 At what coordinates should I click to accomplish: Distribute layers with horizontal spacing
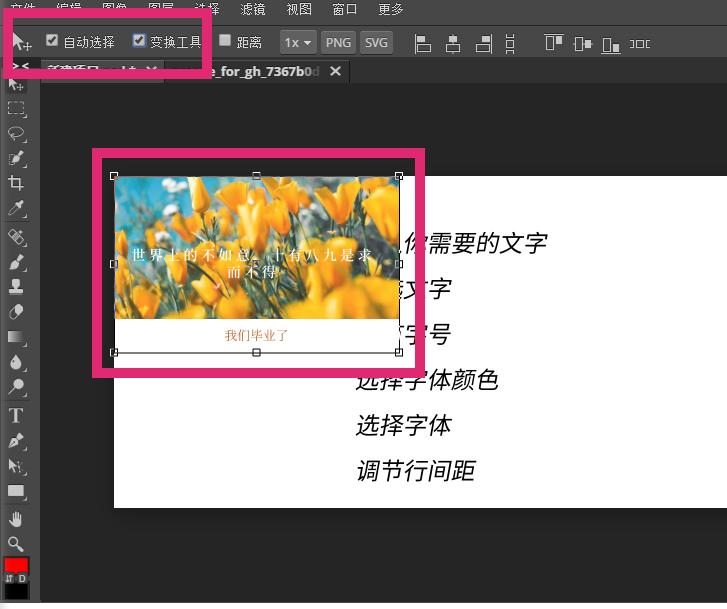point(640,44)
